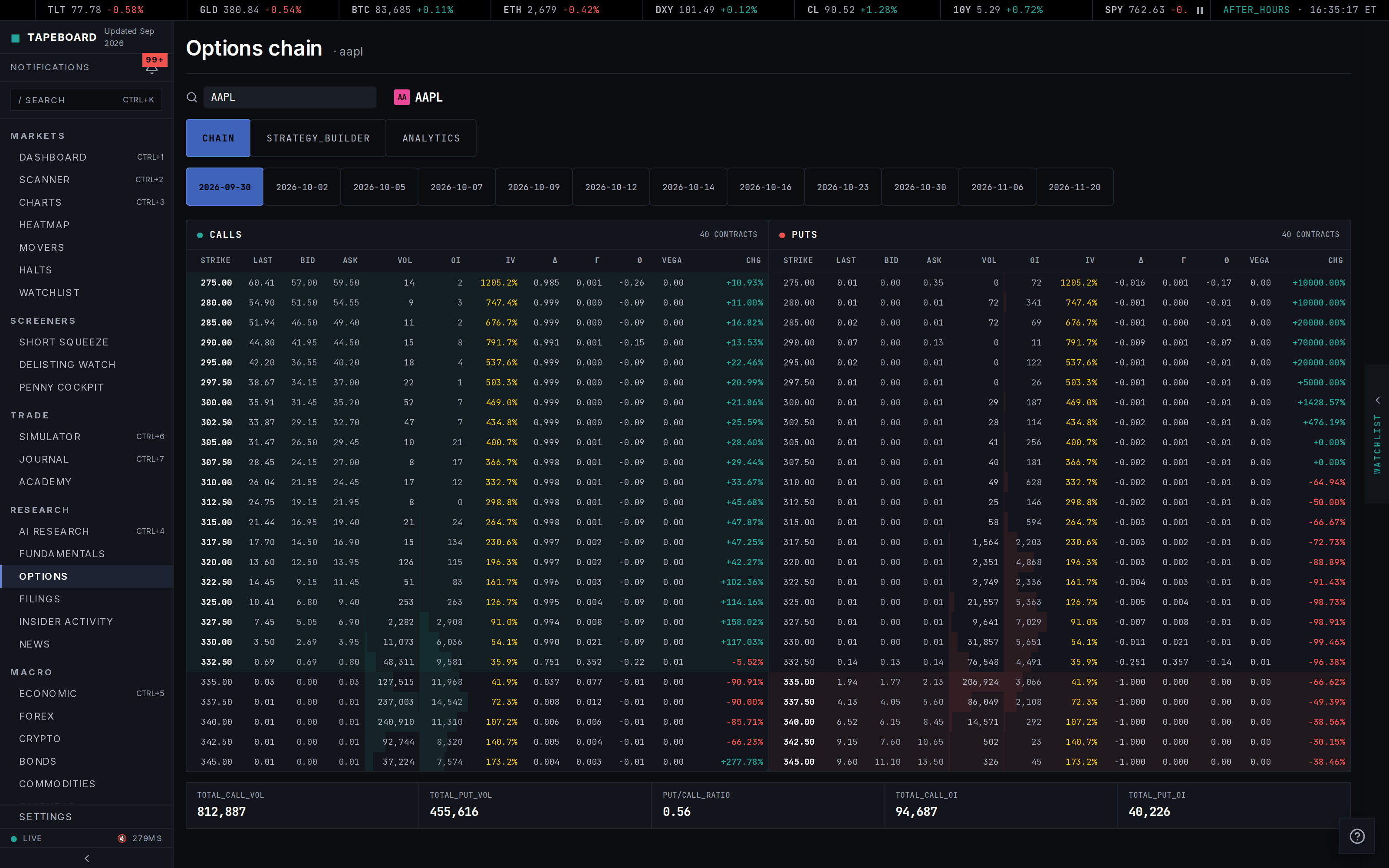Switch to the CHAIN tab
The image size is (1389, 868).
click(x=218, y=138)
